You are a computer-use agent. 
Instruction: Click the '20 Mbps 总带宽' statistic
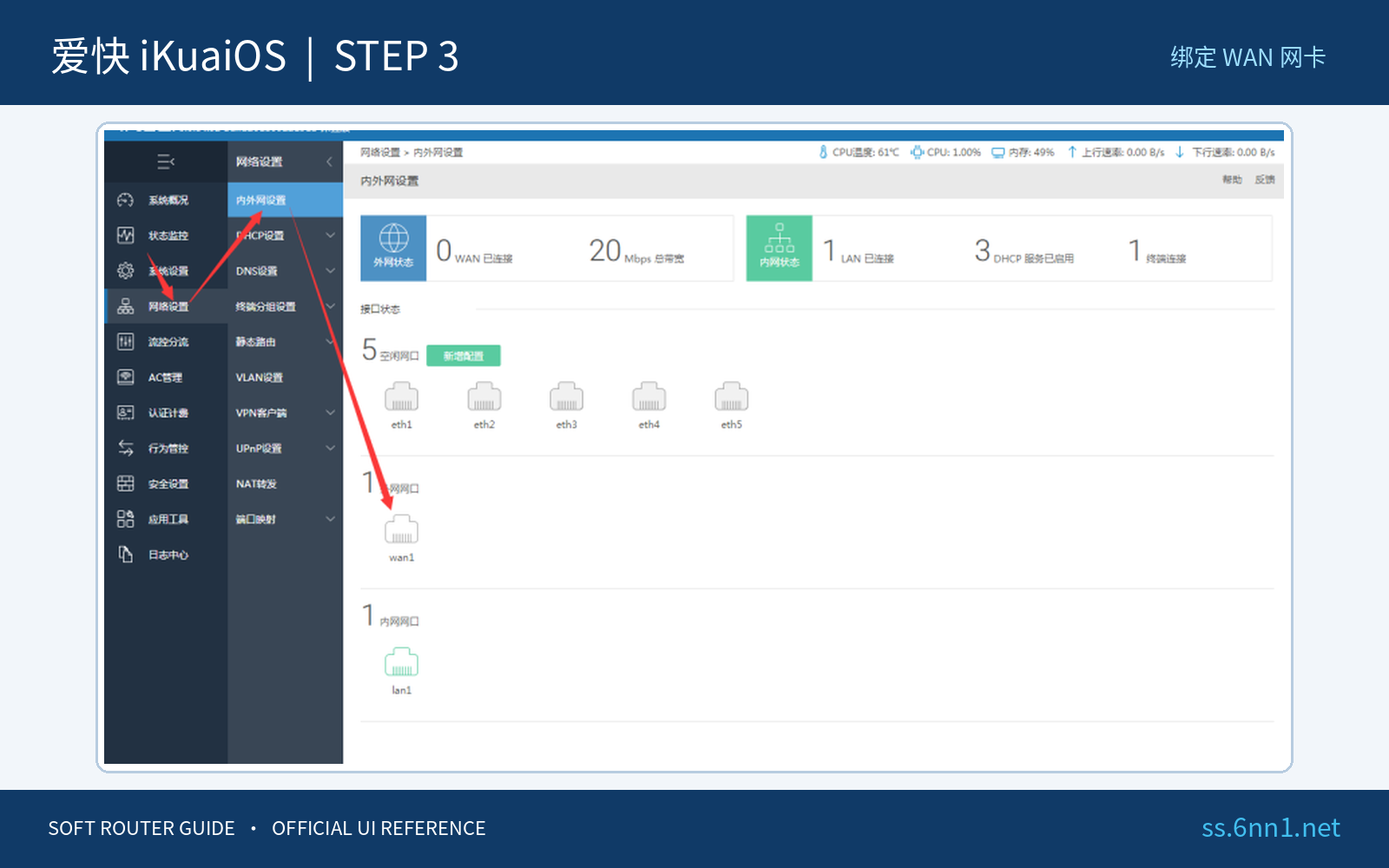coord(636,252)
